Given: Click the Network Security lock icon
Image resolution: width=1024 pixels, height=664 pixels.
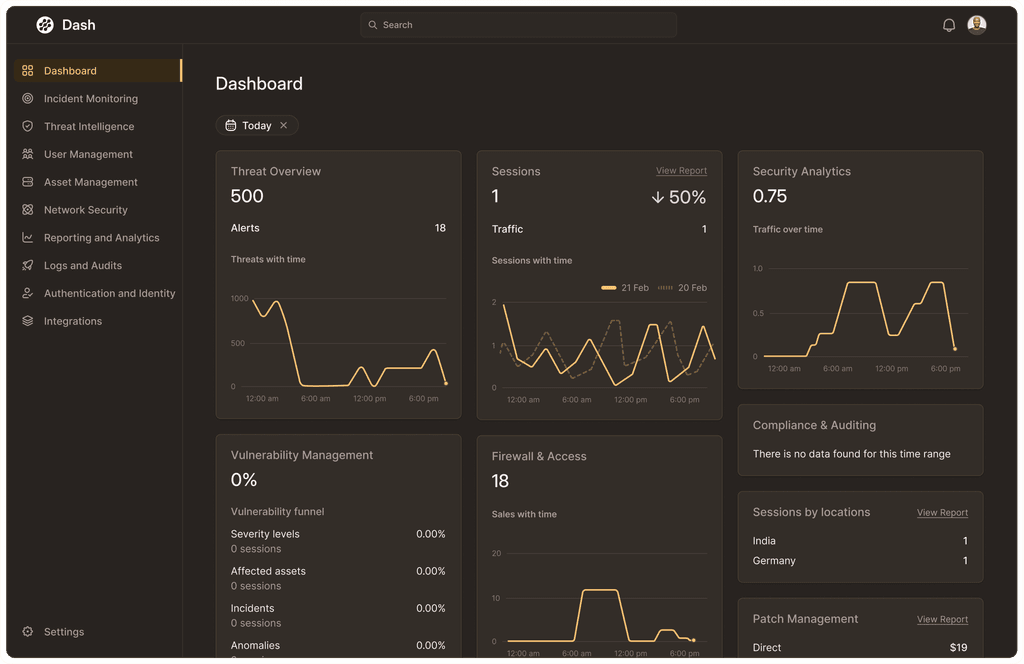Looking at the screenshot, I should click(27, 210).
